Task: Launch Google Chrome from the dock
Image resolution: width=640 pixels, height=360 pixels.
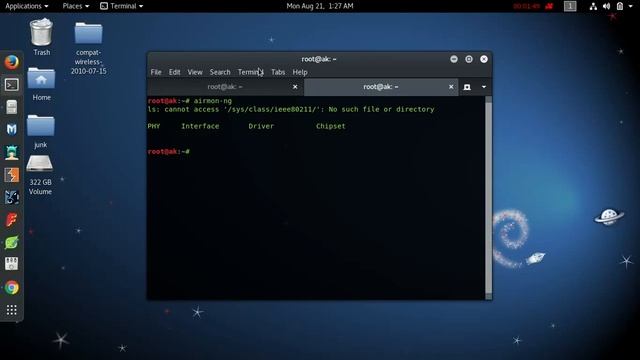Action: 11,288
